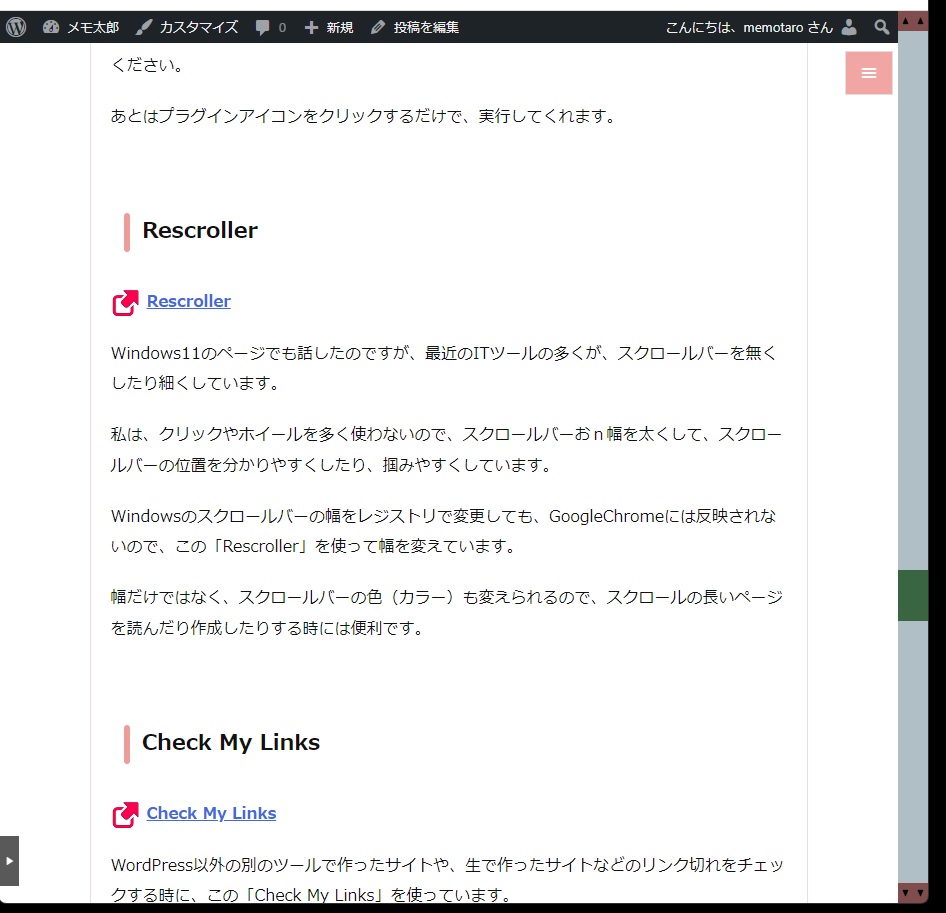946x913 pixels.
Task: Click the WordPress logo in admin bar
Action: 16,27
